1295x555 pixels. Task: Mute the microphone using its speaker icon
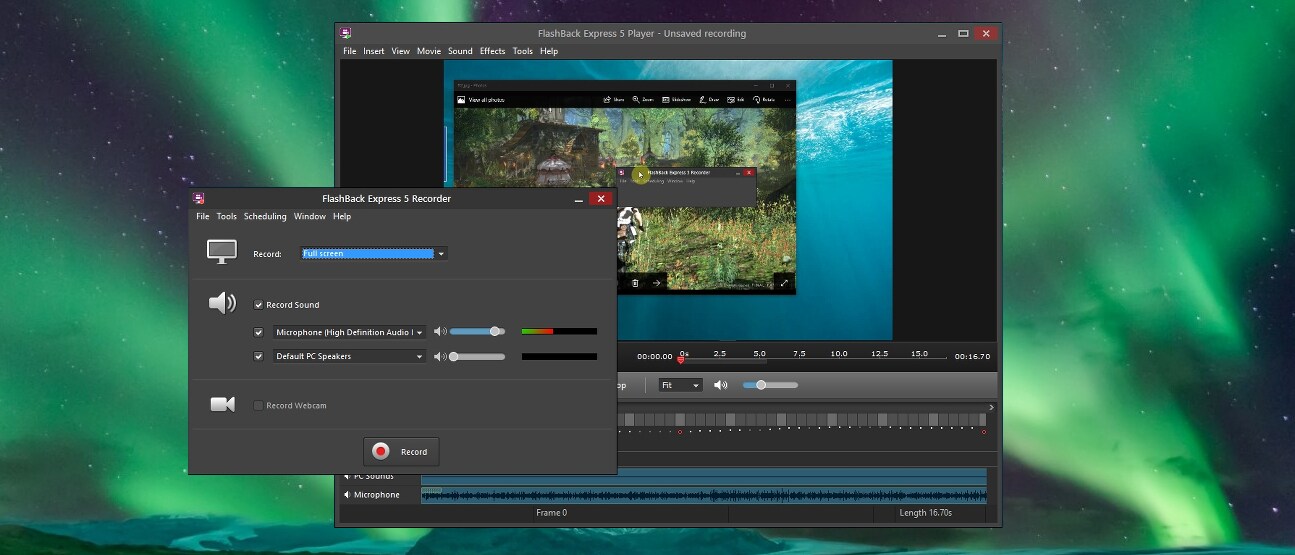point(440,331)
